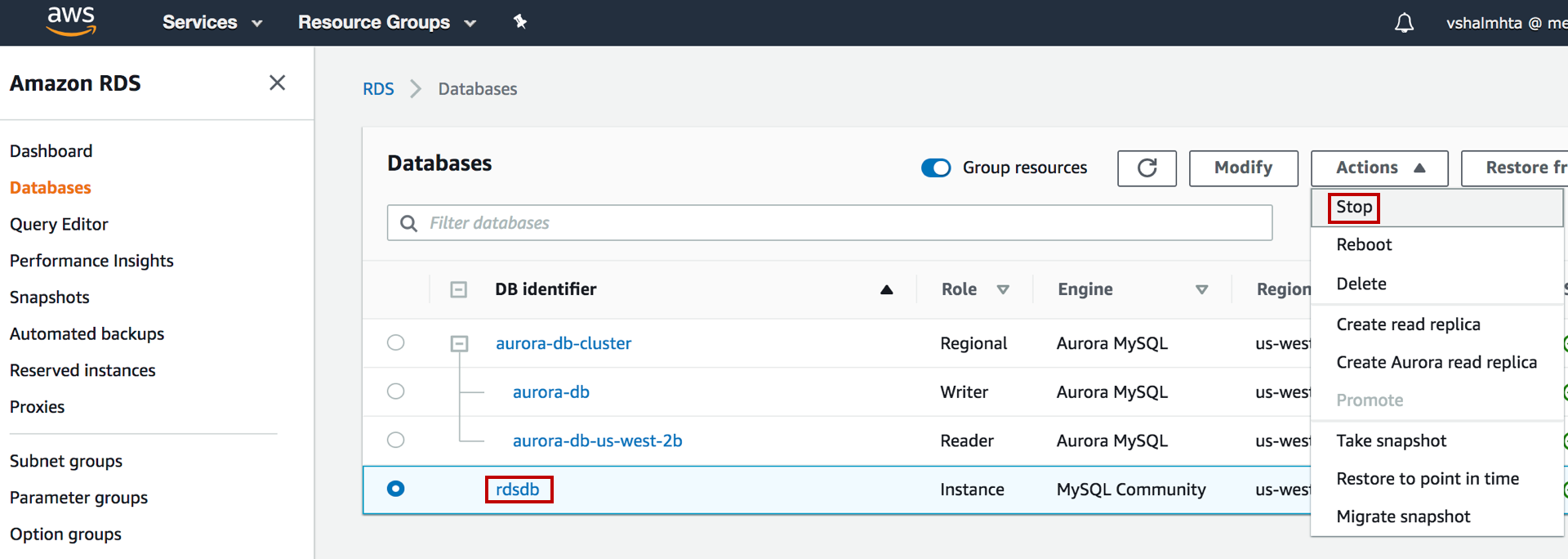Collapse the aurora-db-cluster tree node
1568x559 pixels.
[x=459, y=343]
